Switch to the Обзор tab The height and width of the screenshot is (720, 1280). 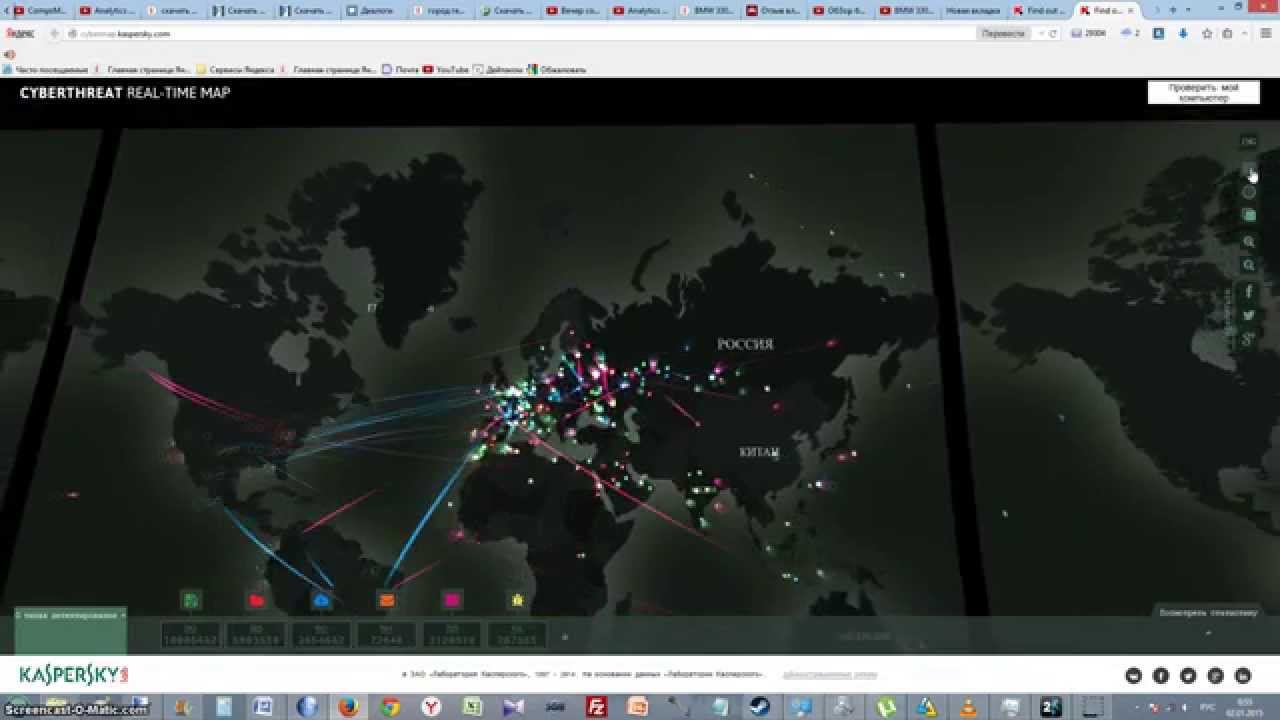point(842,10)
